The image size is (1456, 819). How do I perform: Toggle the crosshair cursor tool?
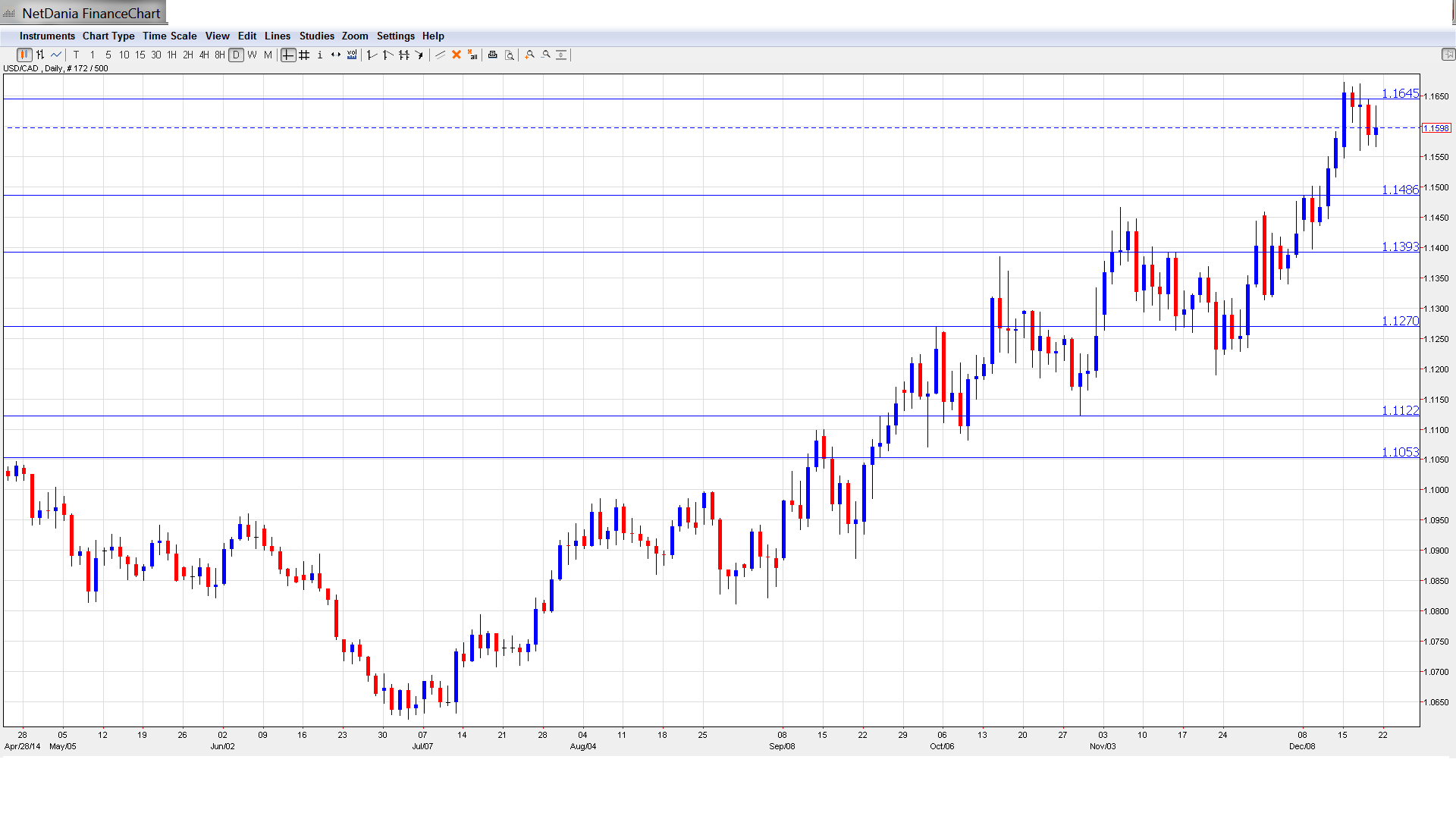[288, 55]
